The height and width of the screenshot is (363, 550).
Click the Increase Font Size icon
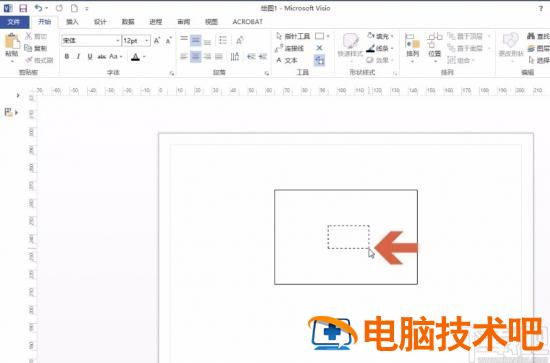(x=157, y=41)
